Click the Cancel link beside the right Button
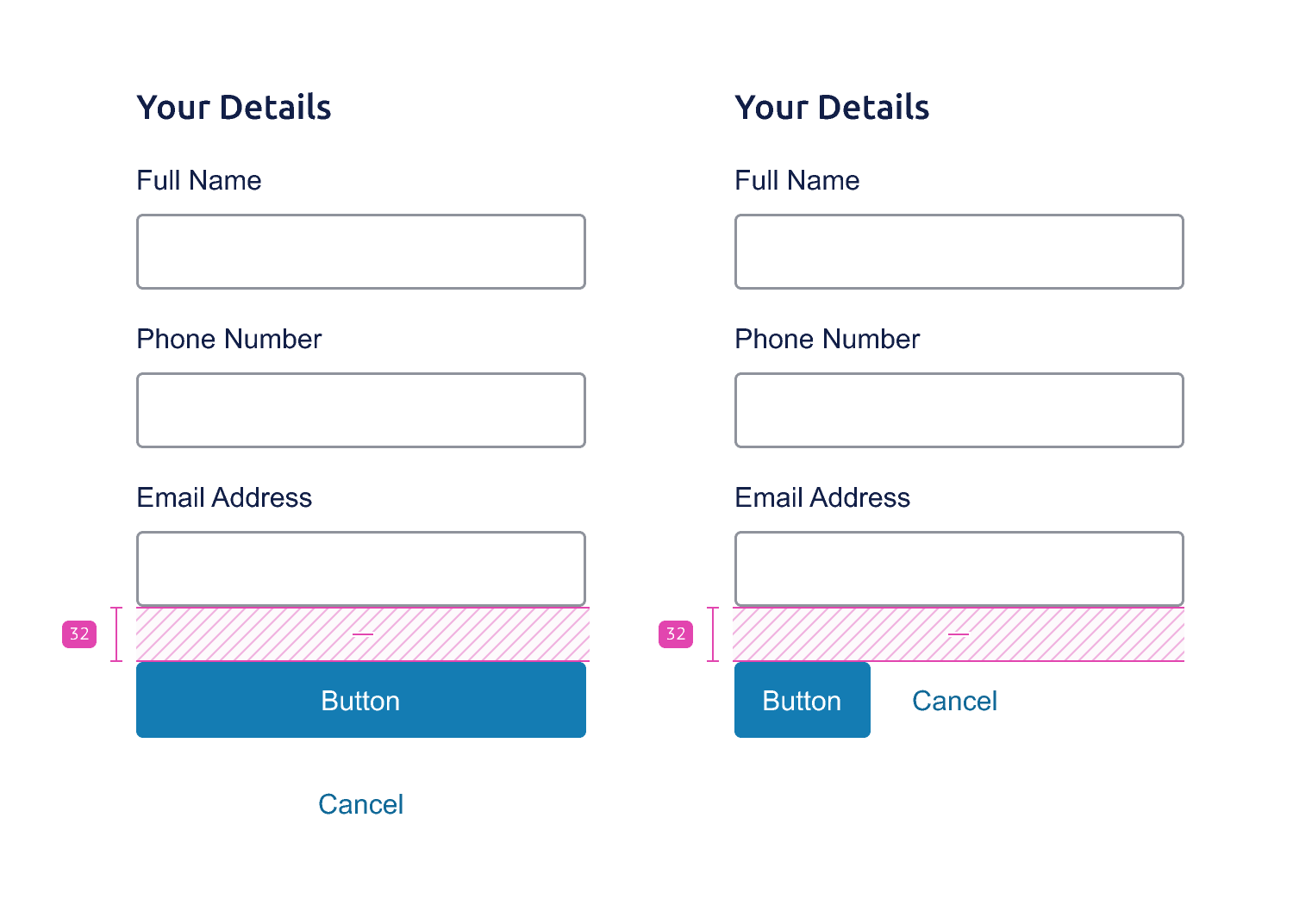Screen dimensions: 1293x924 pos(954,700)
